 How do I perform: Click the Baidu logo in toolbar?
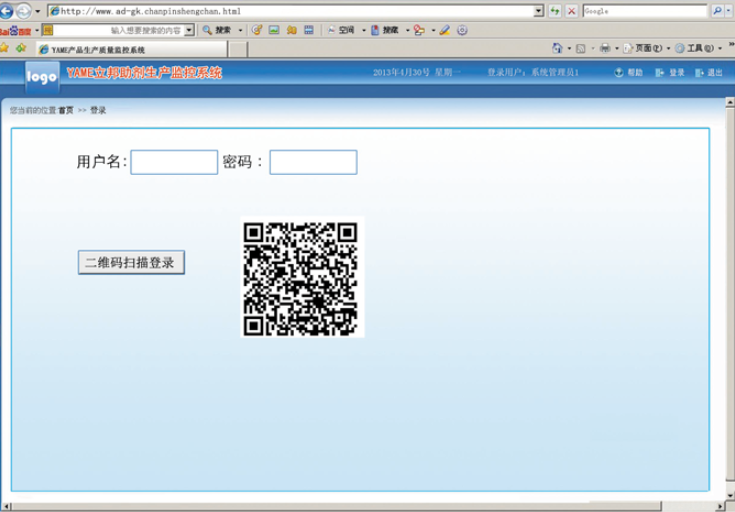[15, 31]
